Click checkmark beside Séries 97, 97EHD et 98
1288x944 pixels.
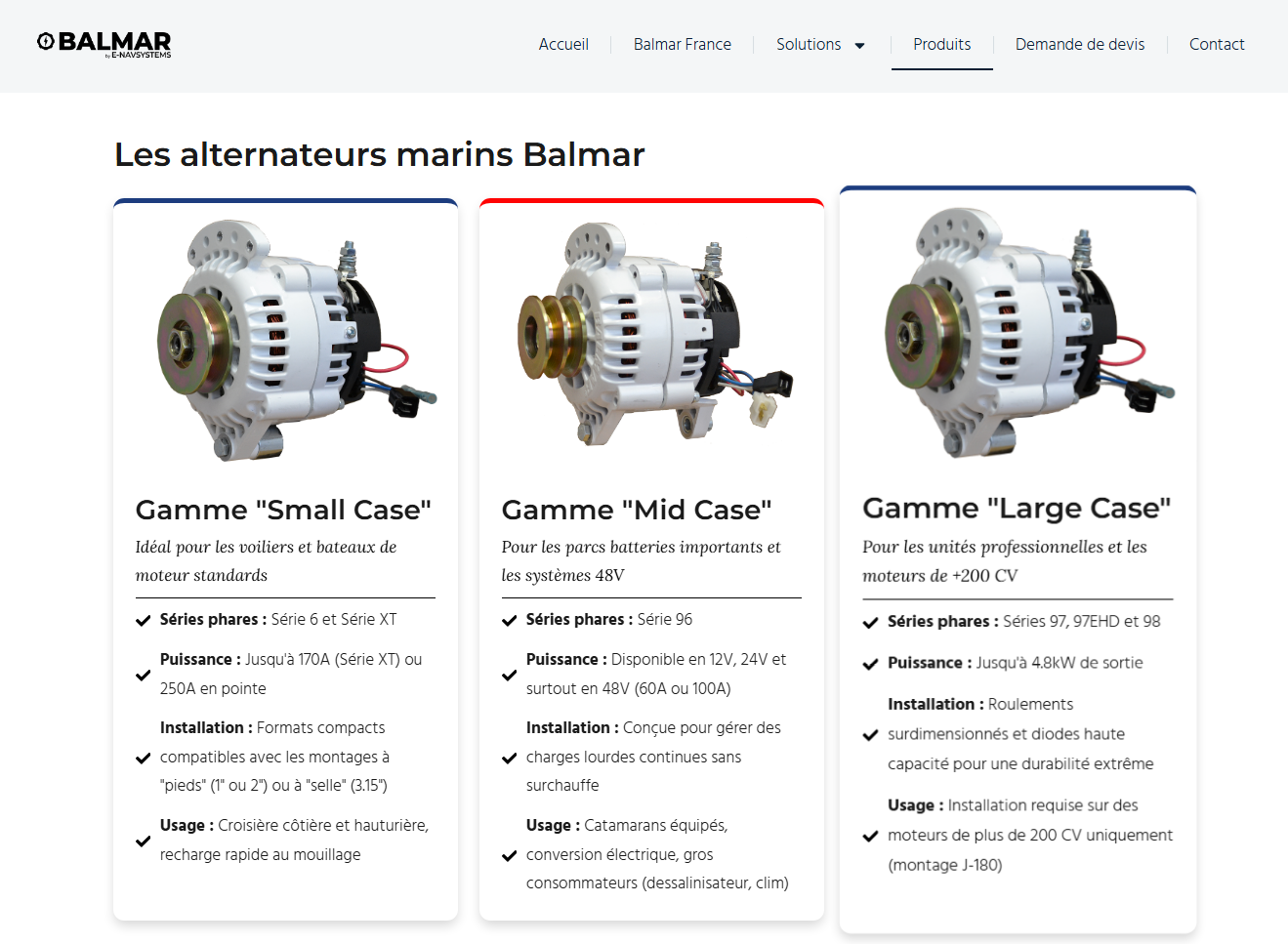click(x=870, y=623)
